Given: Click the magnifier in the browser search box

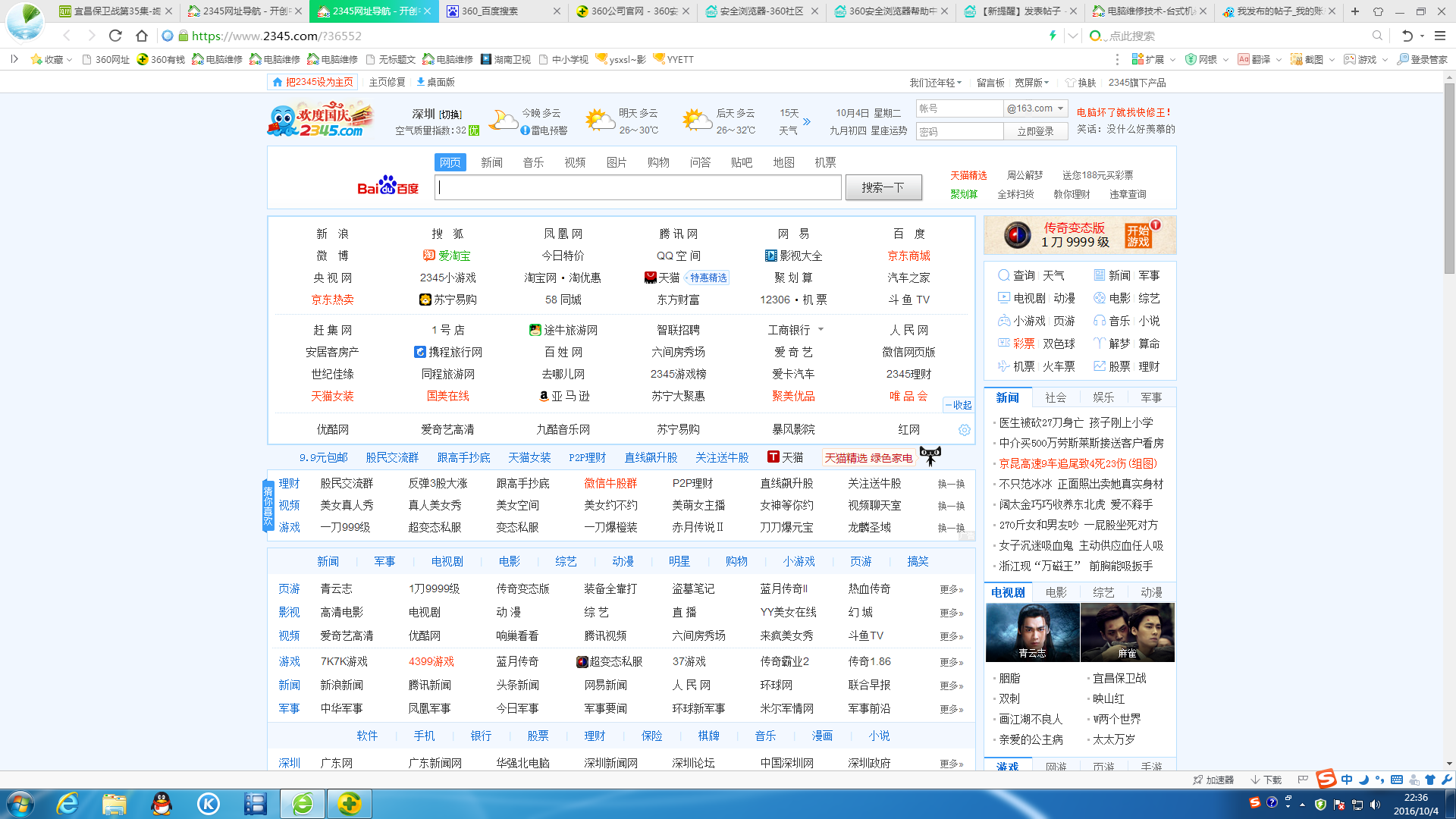Looking at the screenshot, I should pos(1377,36).
